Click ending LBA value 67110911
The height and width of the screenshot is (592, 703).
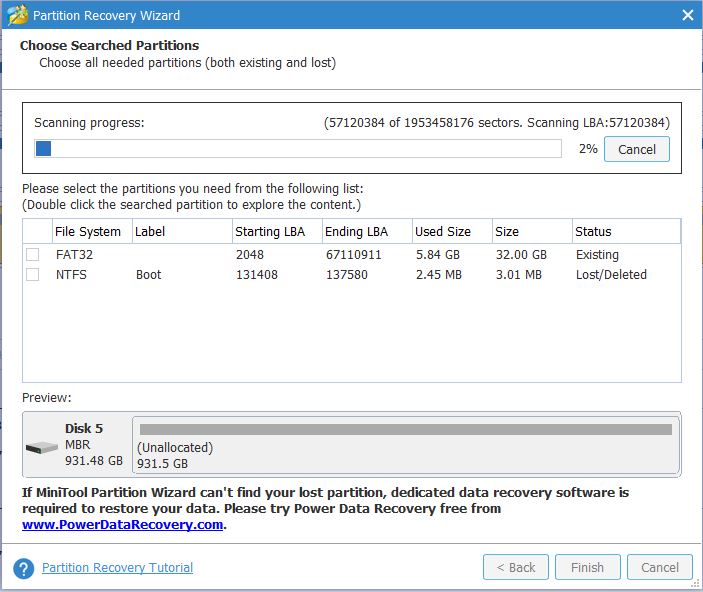354,255
